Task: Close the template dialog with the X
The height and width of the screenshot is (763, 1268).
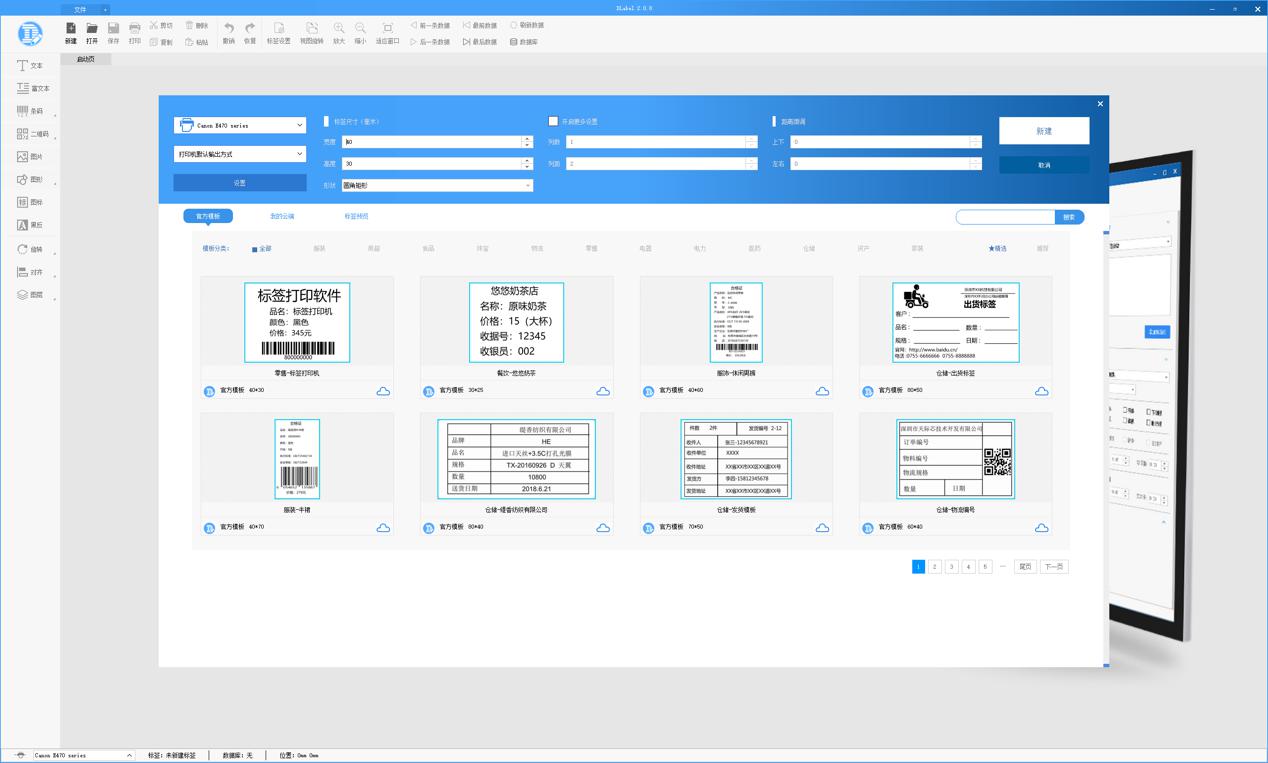Action: point(1100,104)
